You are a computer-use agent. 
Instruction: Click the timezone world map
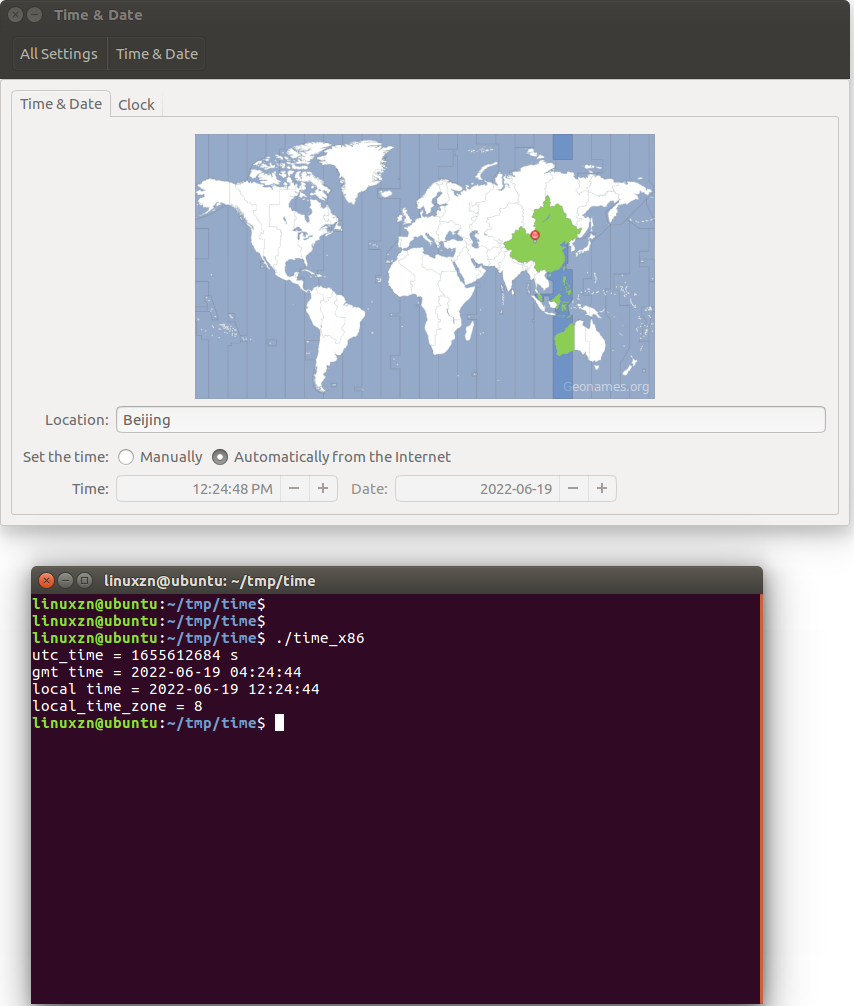(425, 266)
